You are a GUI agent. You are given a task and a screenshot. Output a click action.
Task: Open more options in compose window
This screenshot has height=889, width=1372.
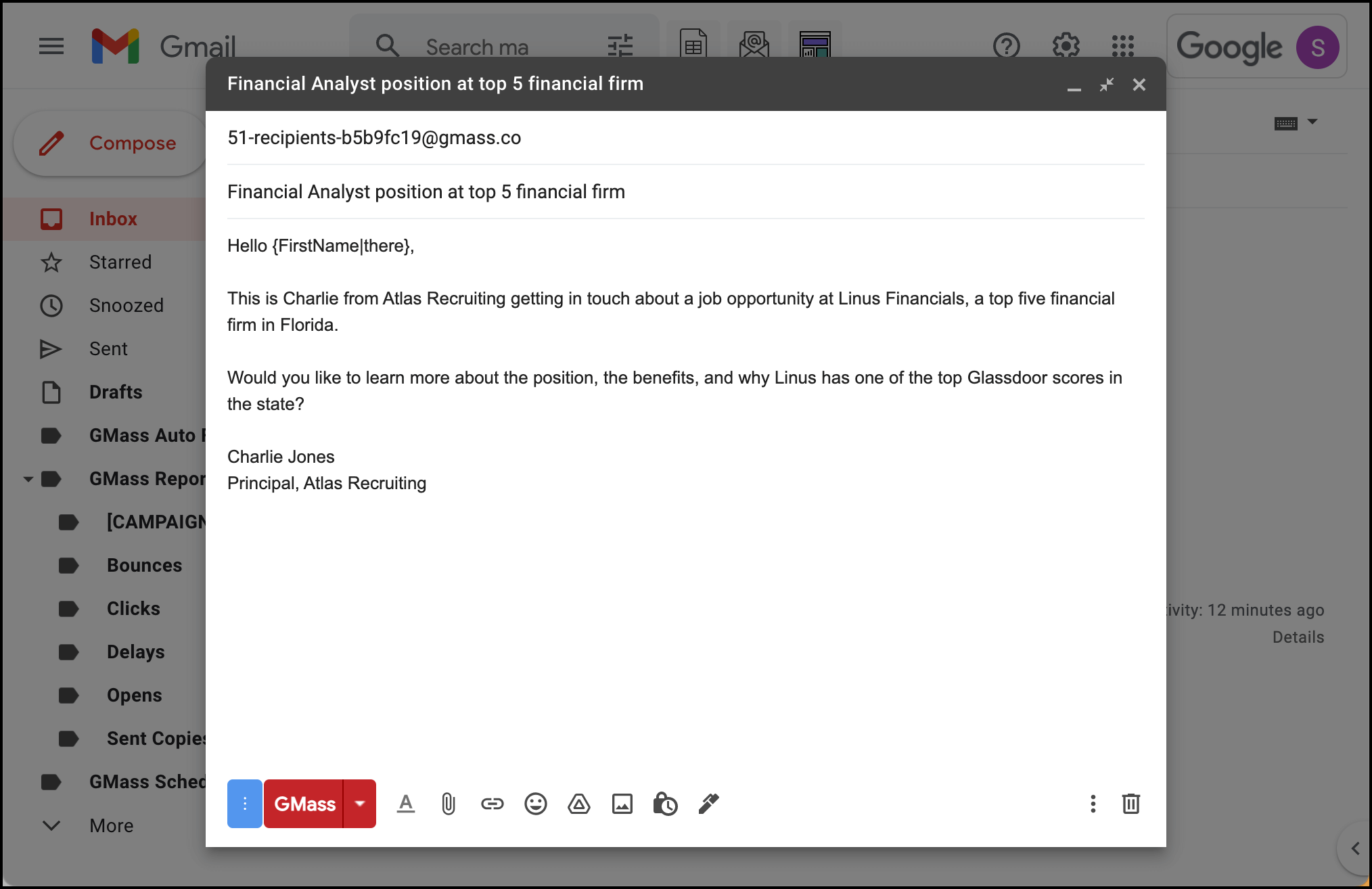[x=1093, y=804]
